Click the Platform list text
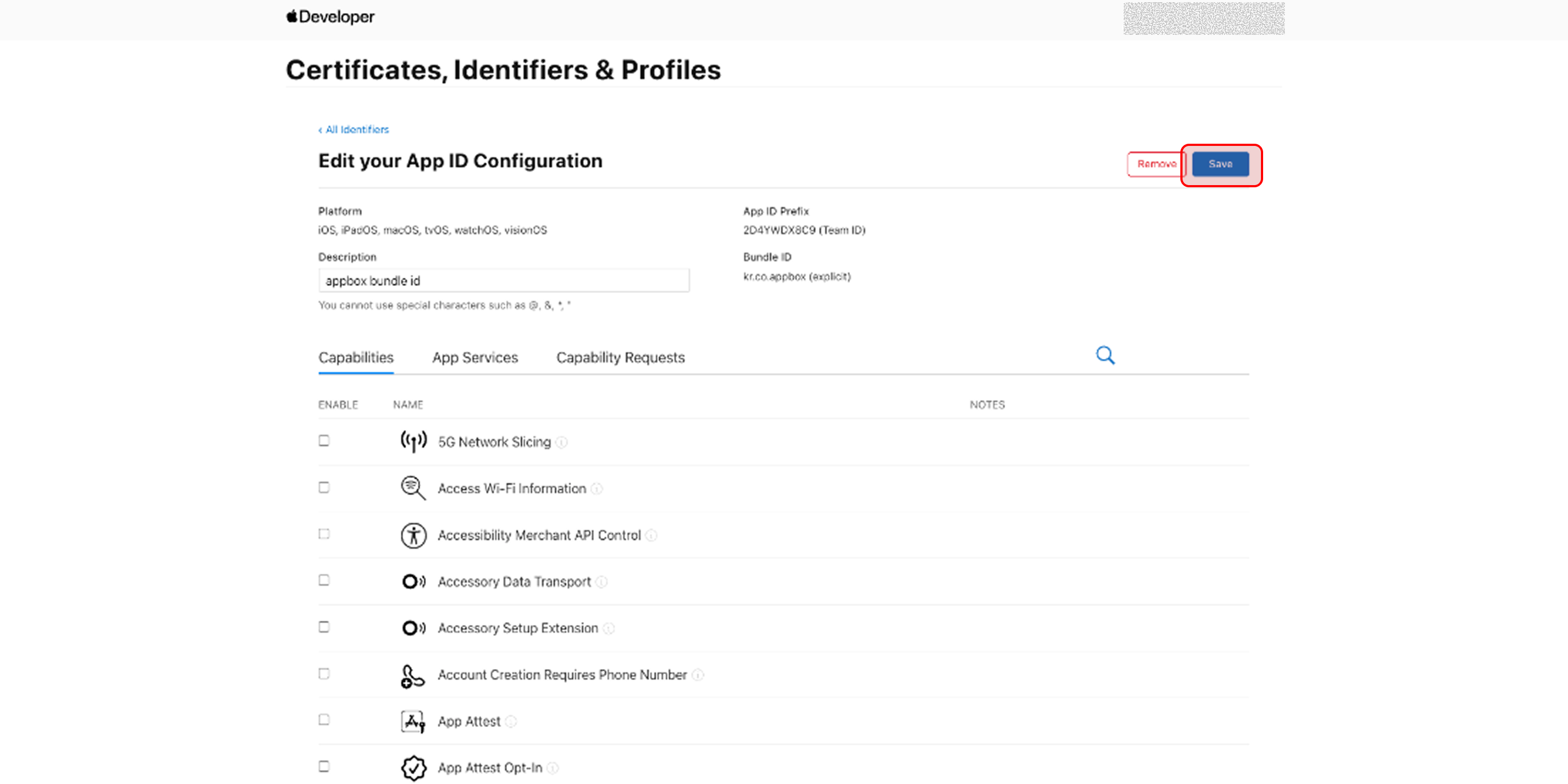1568x784 pixels. pyautogui.click(x=432, y=230)
